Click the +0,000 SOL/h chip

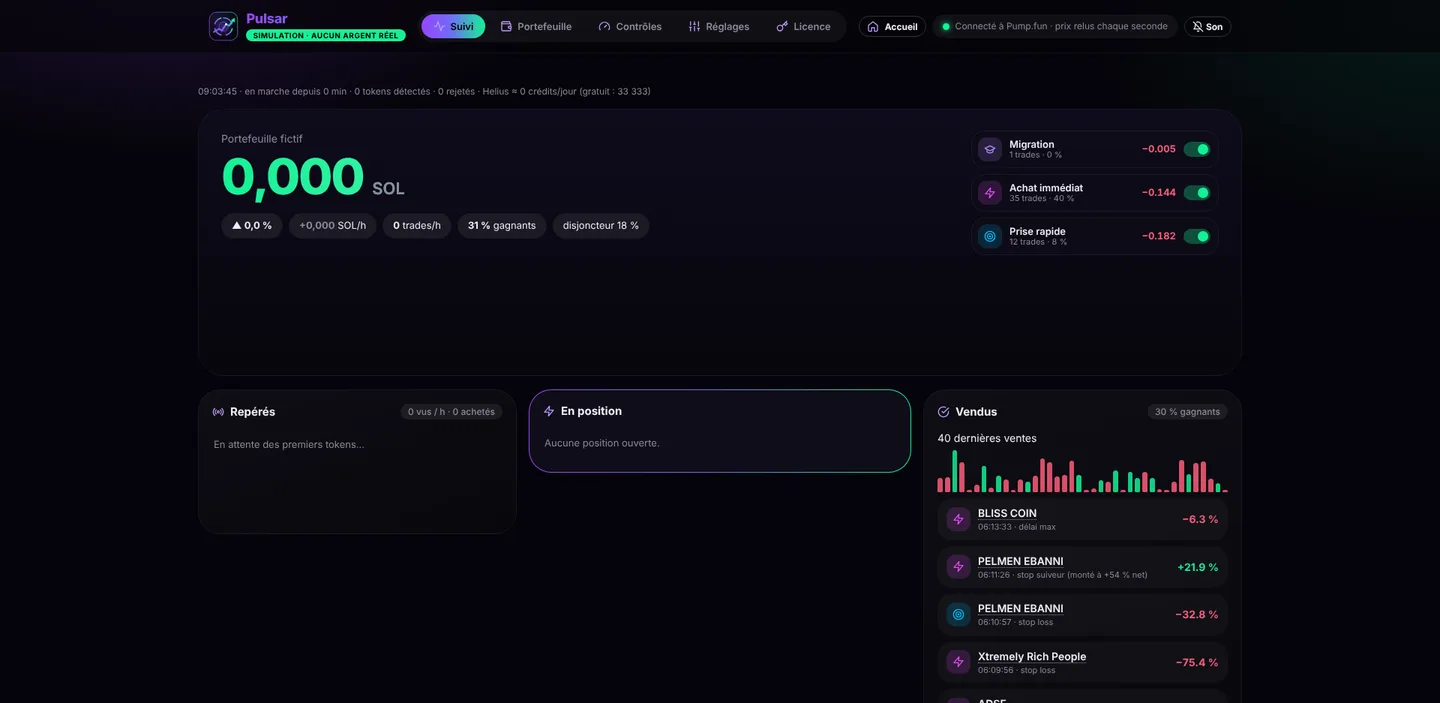pyautogui.click(x=333, y=226)
